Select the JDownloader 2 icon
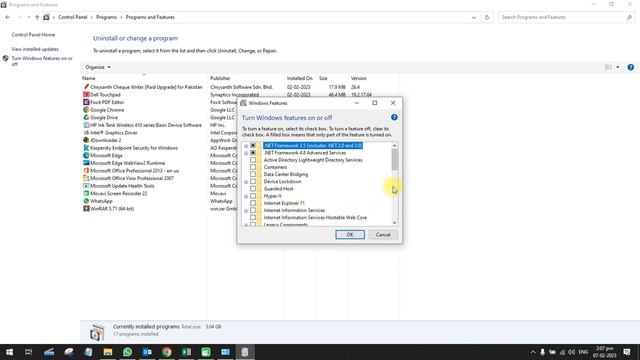The width and height of the screenshot is (640, 360). pyautogui.click(x=86, y=140)
